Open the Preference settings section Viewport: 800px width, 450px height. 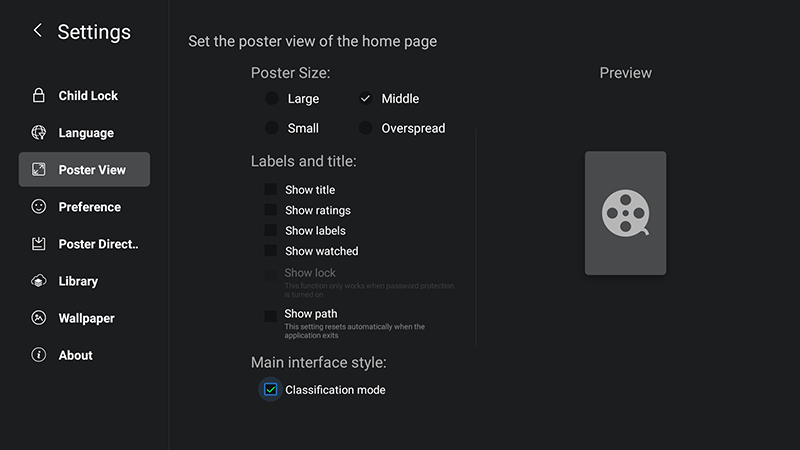[x=89, y=207]
